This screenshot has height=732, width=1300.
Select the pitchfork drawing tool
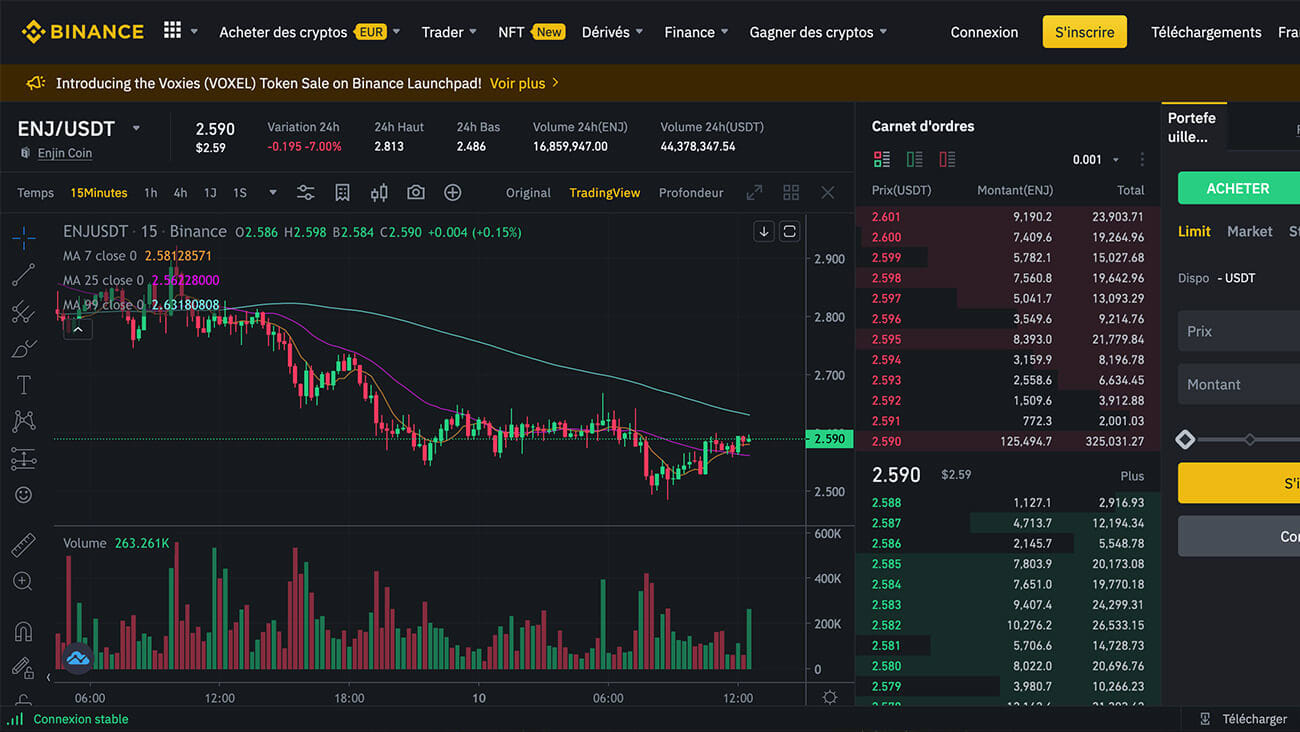click(x=24, y=311)
